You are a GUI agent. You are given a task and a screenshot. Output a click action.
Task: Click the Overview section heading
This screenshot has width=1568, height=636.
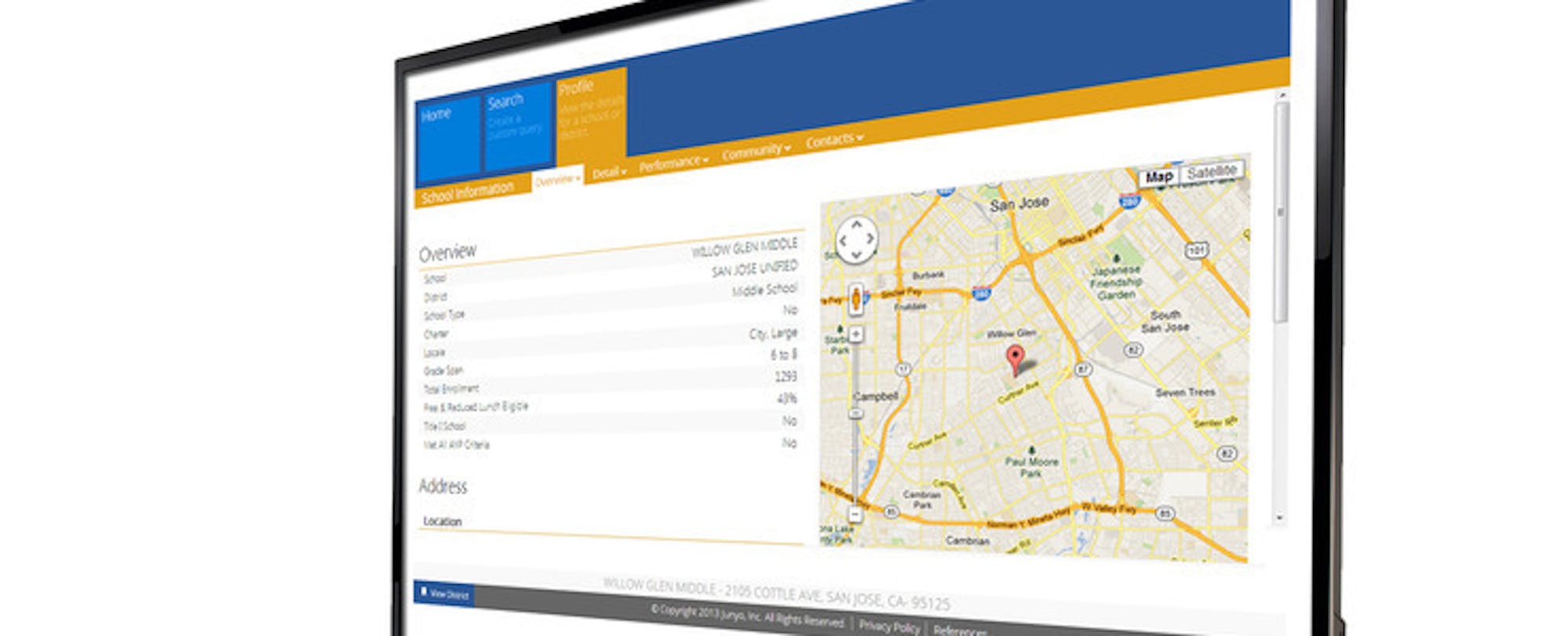pyautogui.click(x=447, y=253)
